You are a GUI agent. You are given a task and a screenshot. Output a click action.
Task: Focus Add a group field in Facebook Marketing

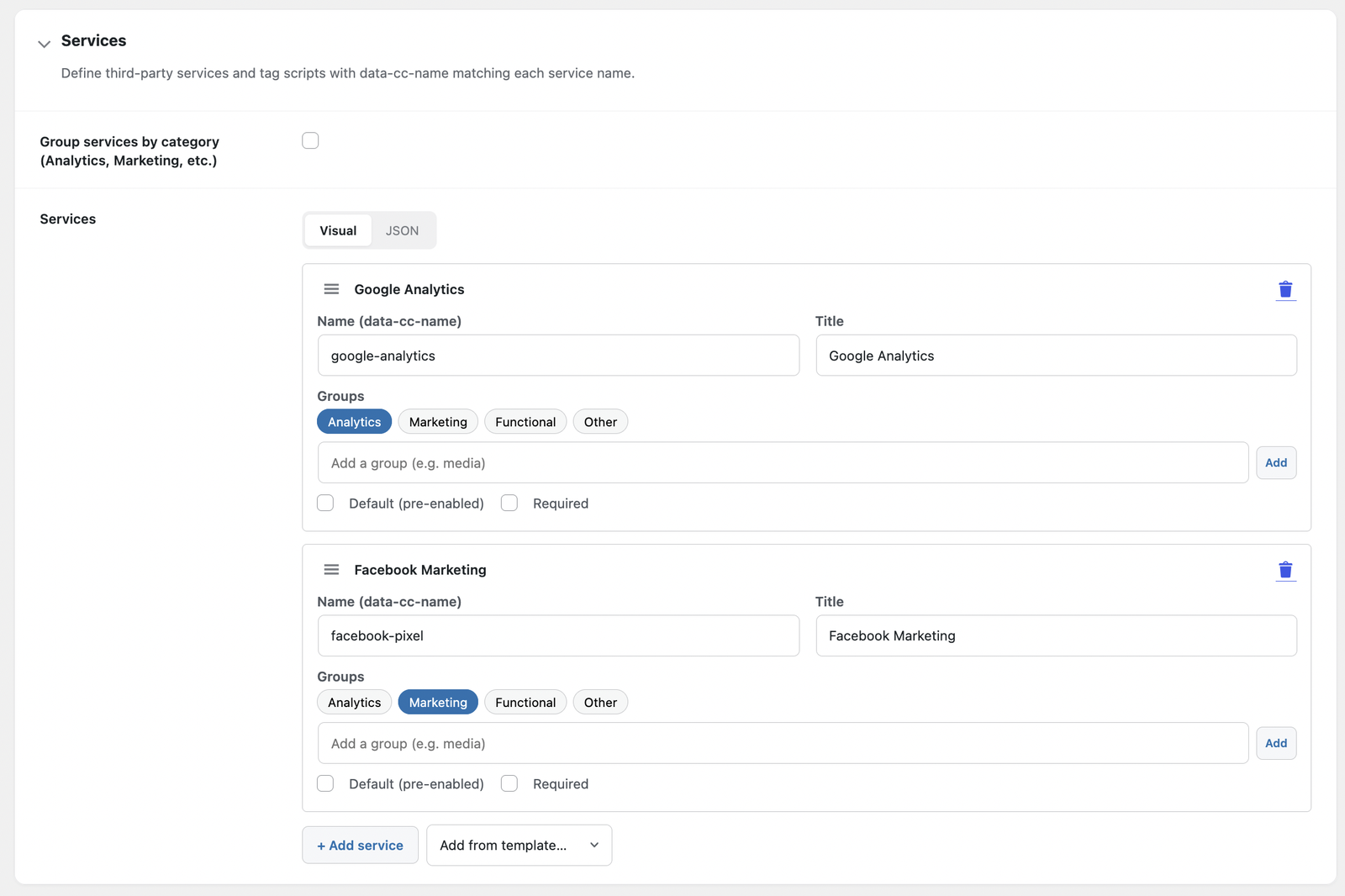783,744
